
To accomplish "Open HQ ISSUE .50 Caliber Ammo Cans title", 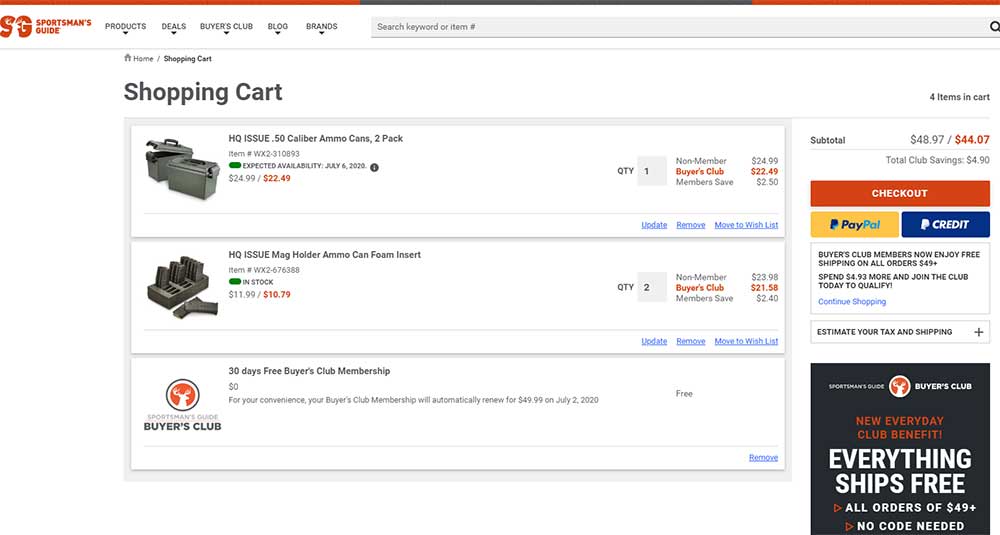I will (x=316, y=138).
